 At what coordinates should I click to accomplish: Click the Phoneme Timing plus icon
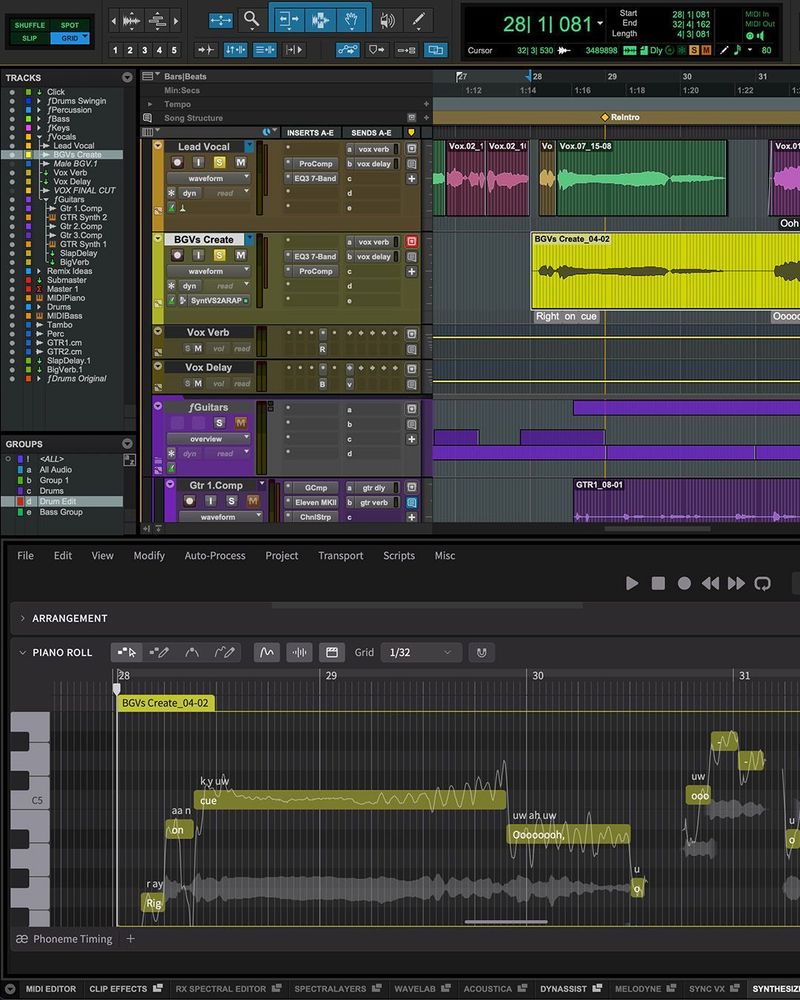point(130,939)
